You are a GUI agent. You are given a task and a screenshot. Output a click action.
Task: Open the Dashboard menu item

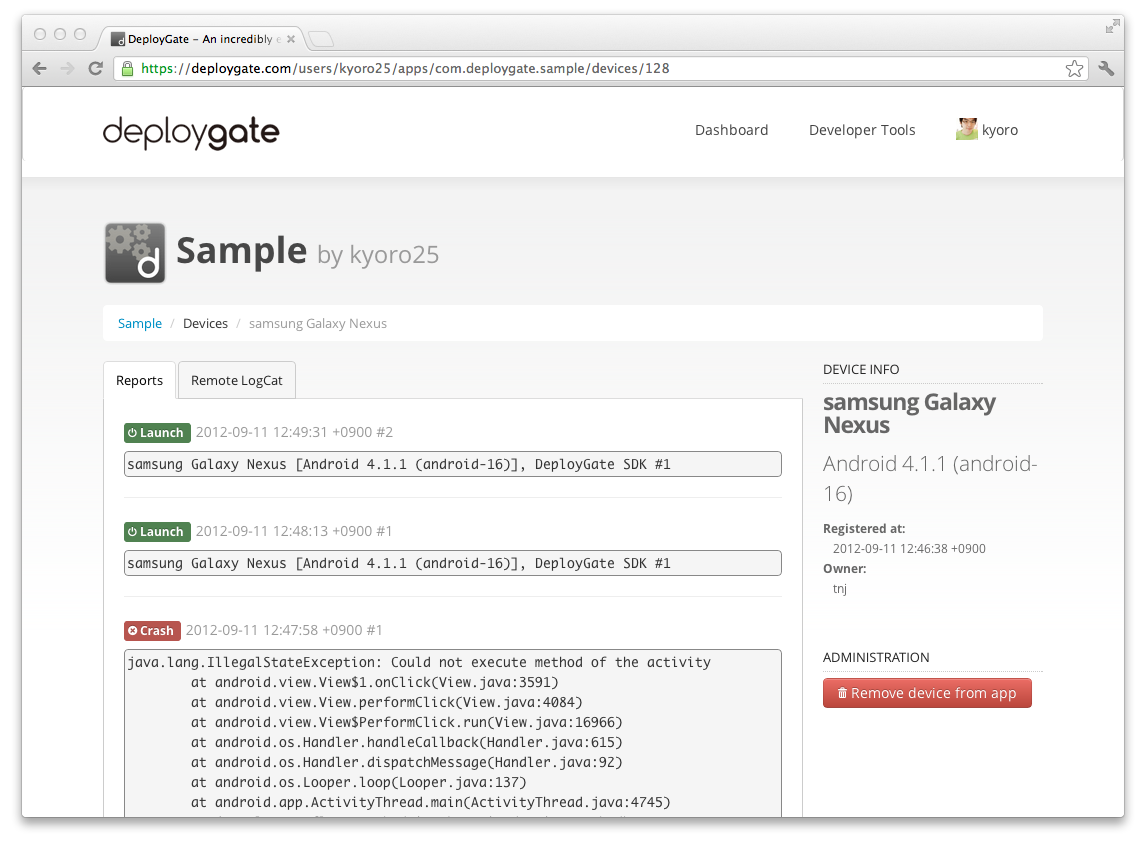tap(731, 130)
